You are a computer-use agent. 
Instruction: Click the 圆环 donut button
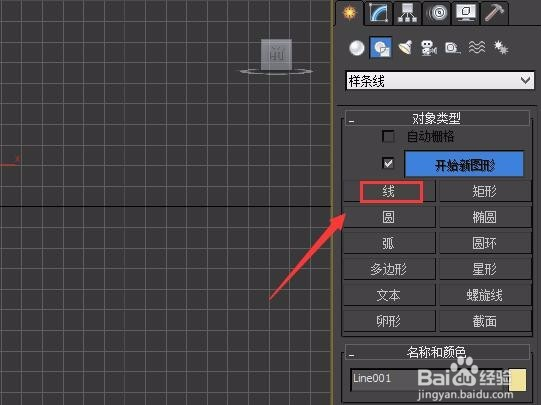485,243
